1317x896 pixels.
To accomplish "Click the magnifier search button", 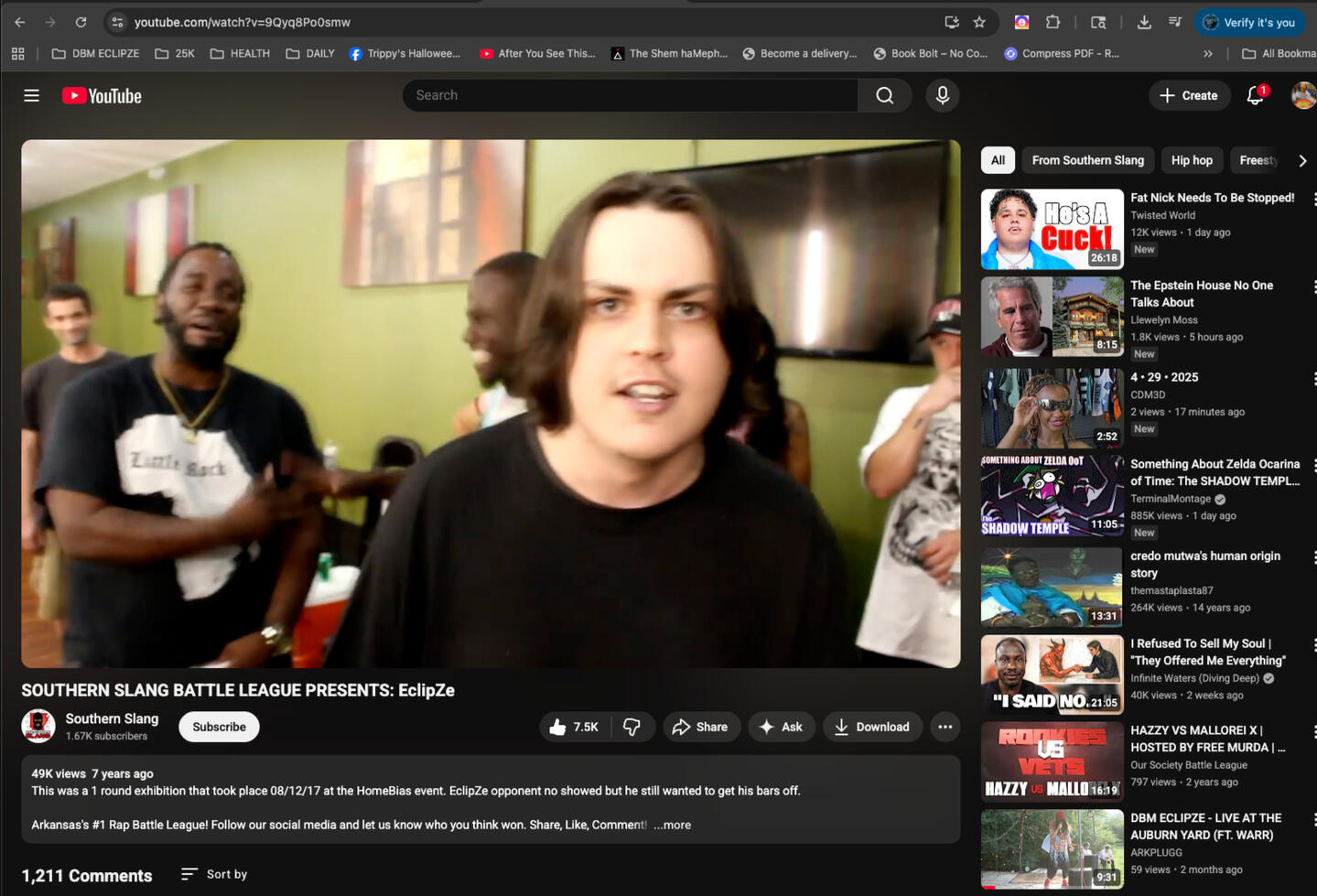I will pos(884,95).
